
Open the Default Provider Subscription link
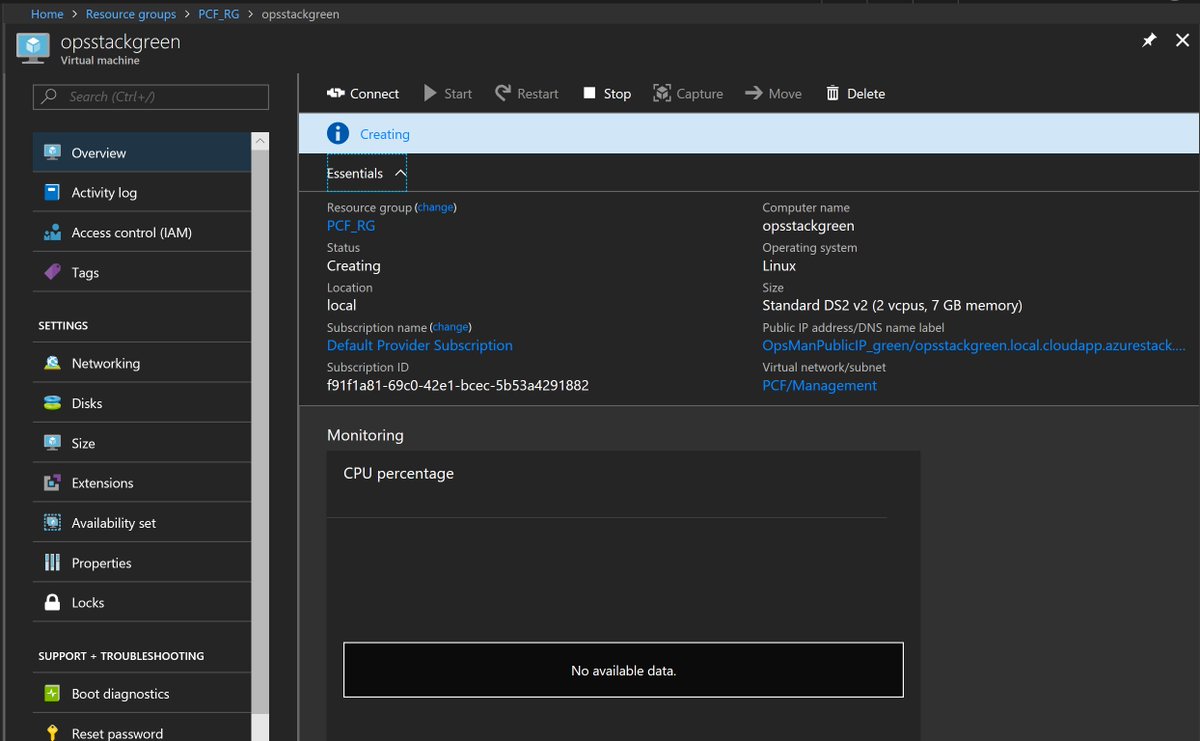click(420, 346)
